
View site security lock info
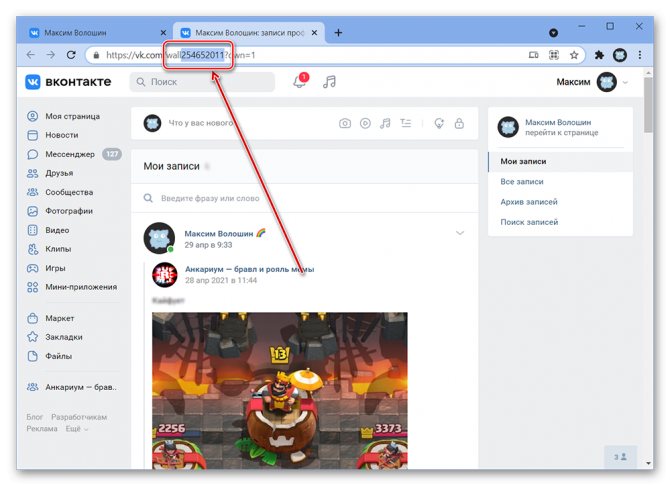(96, 55)
